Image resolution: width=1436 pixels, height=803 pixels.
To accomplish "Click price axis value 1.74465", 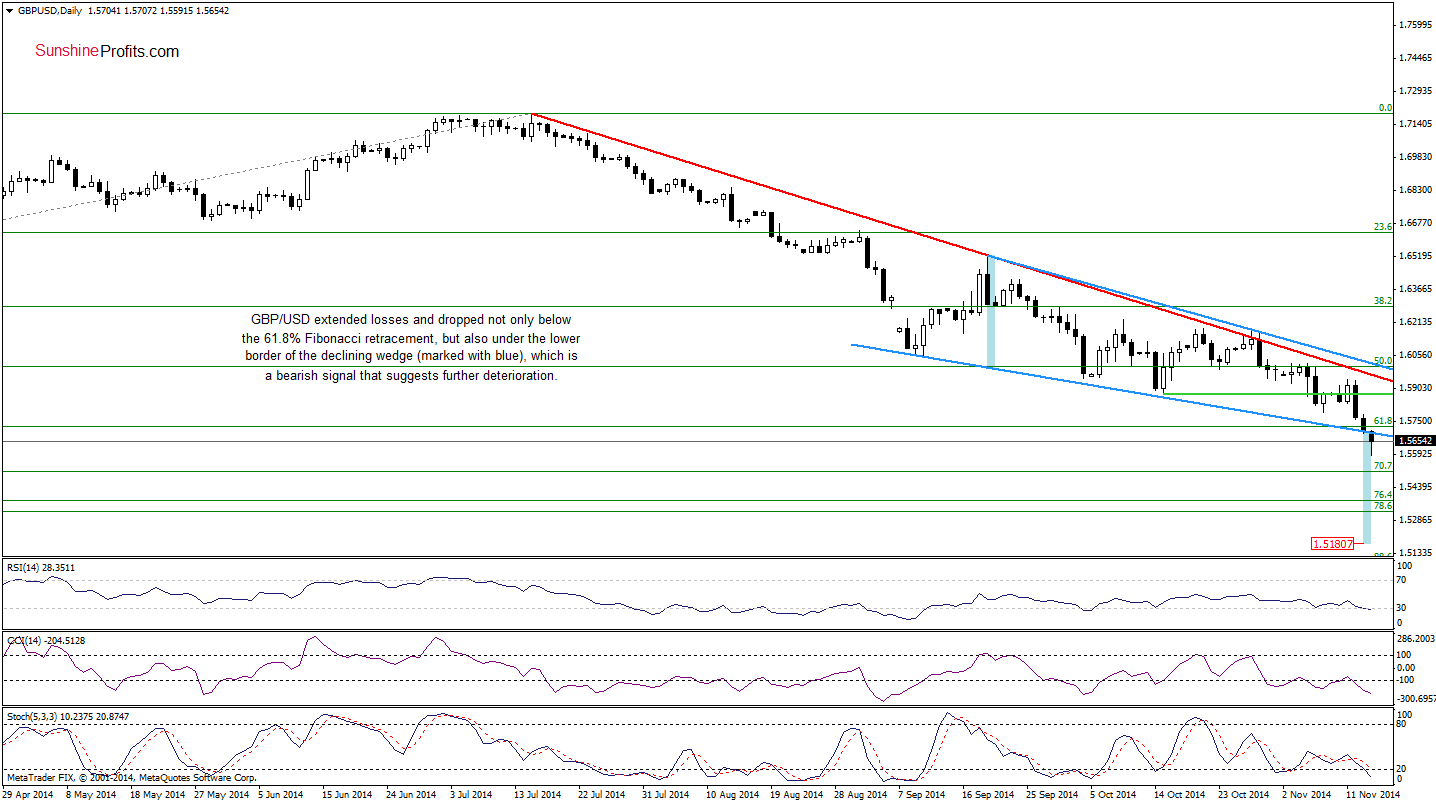I will (x=1416, y=57).
